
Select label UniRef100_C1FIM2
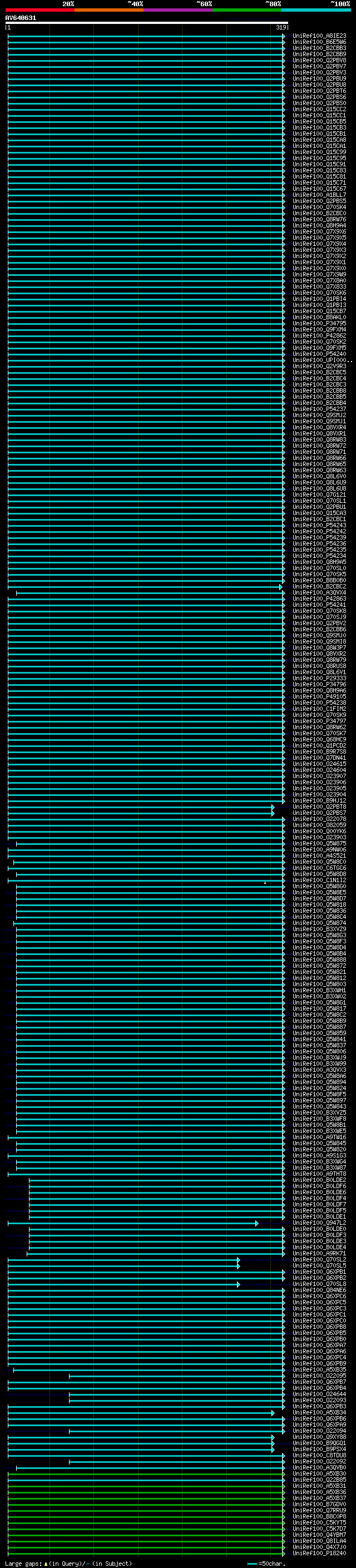319,709
